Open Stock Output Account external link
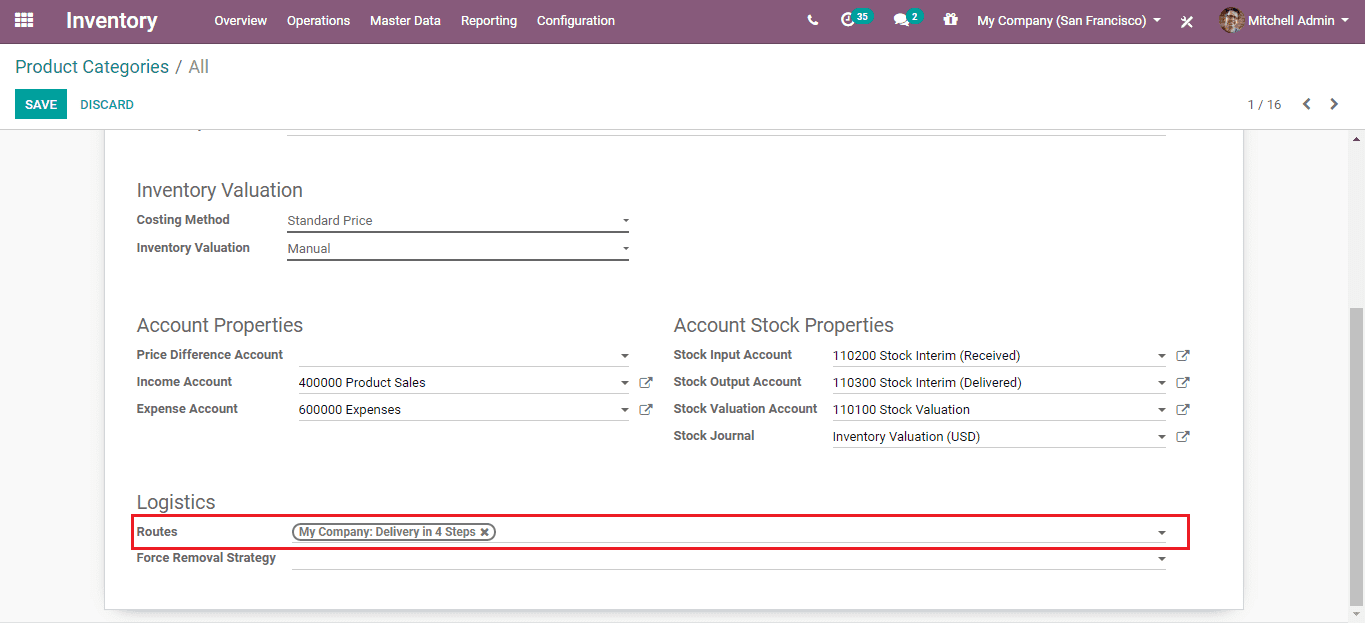Image resolution: width=1365 pixels, height=623 pixels. (1183, 382)
